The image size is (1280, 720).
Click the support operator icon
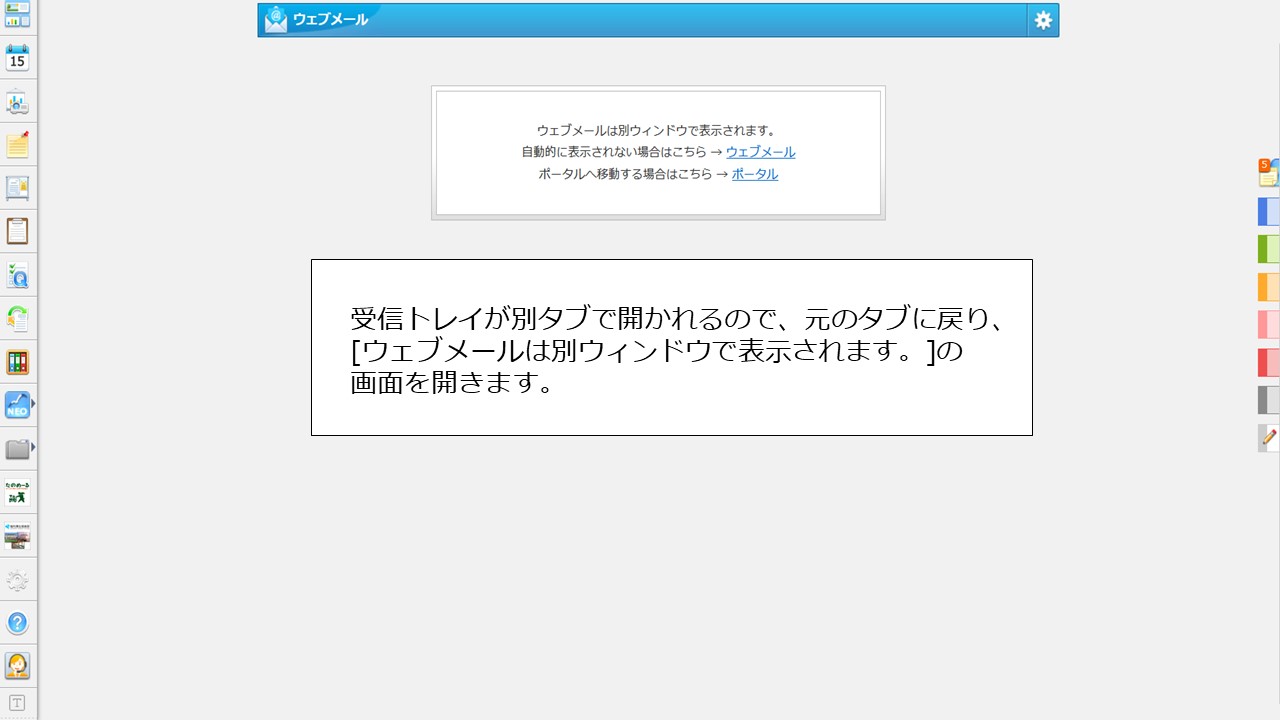[18, 665]
